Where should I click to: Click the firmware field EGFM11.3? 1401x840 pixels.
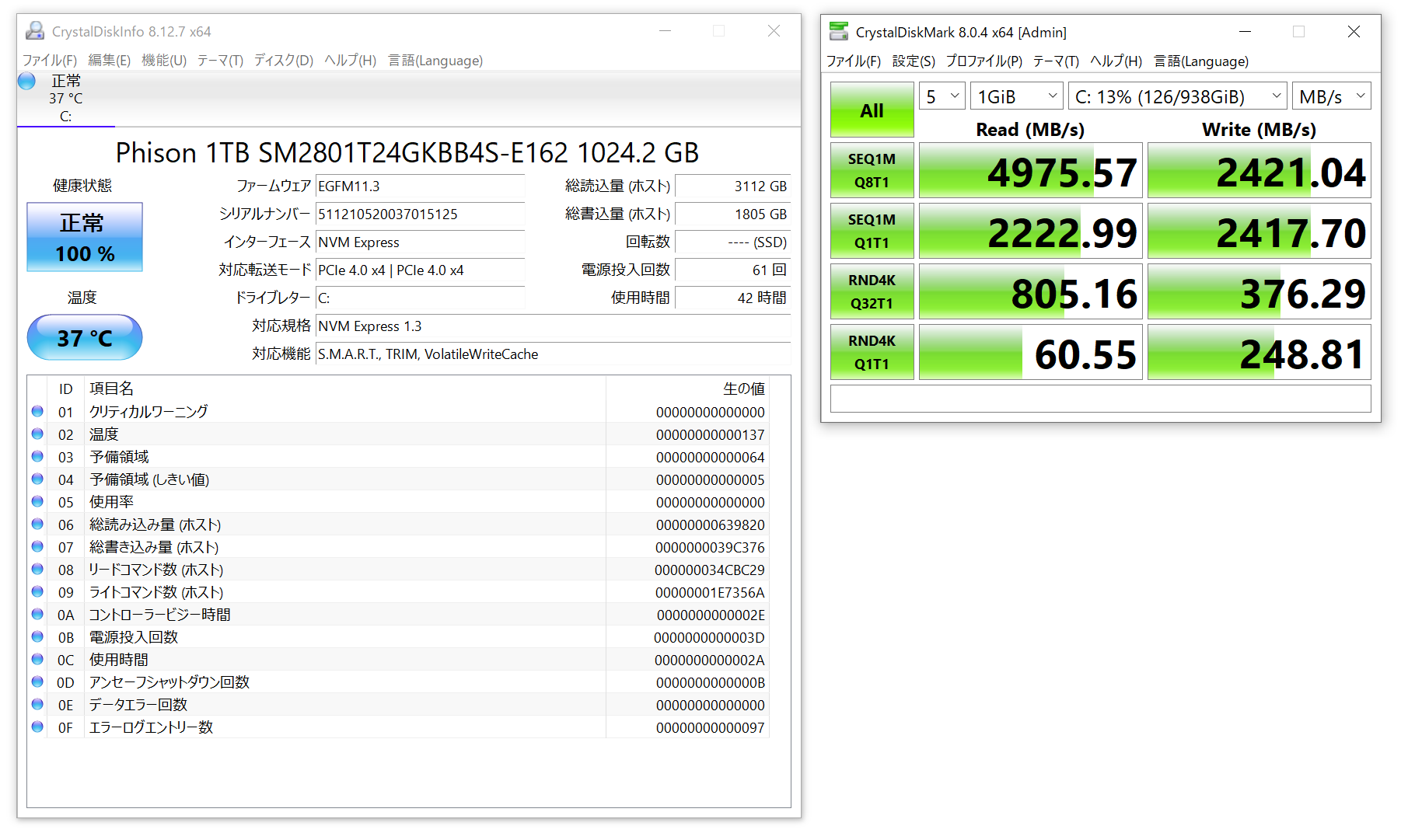(x=421, y=186)
